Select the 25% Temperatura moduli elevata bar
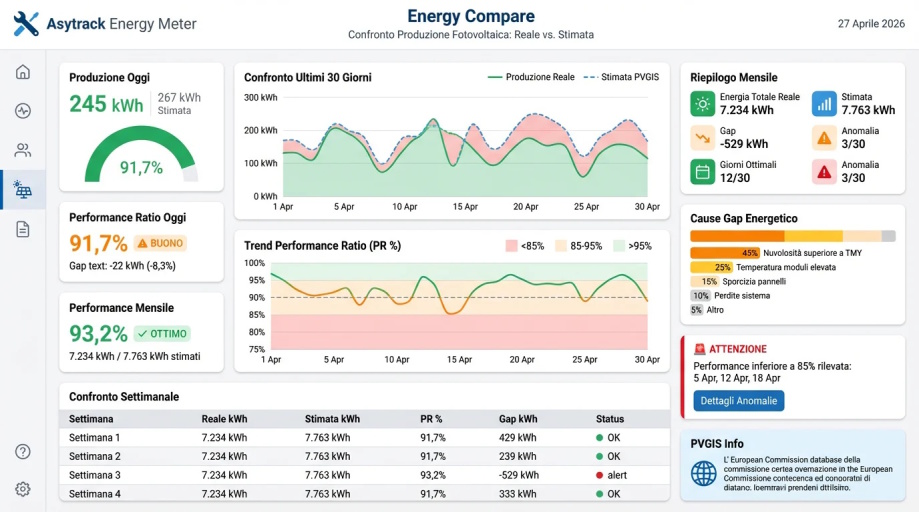 pos(711,267)
